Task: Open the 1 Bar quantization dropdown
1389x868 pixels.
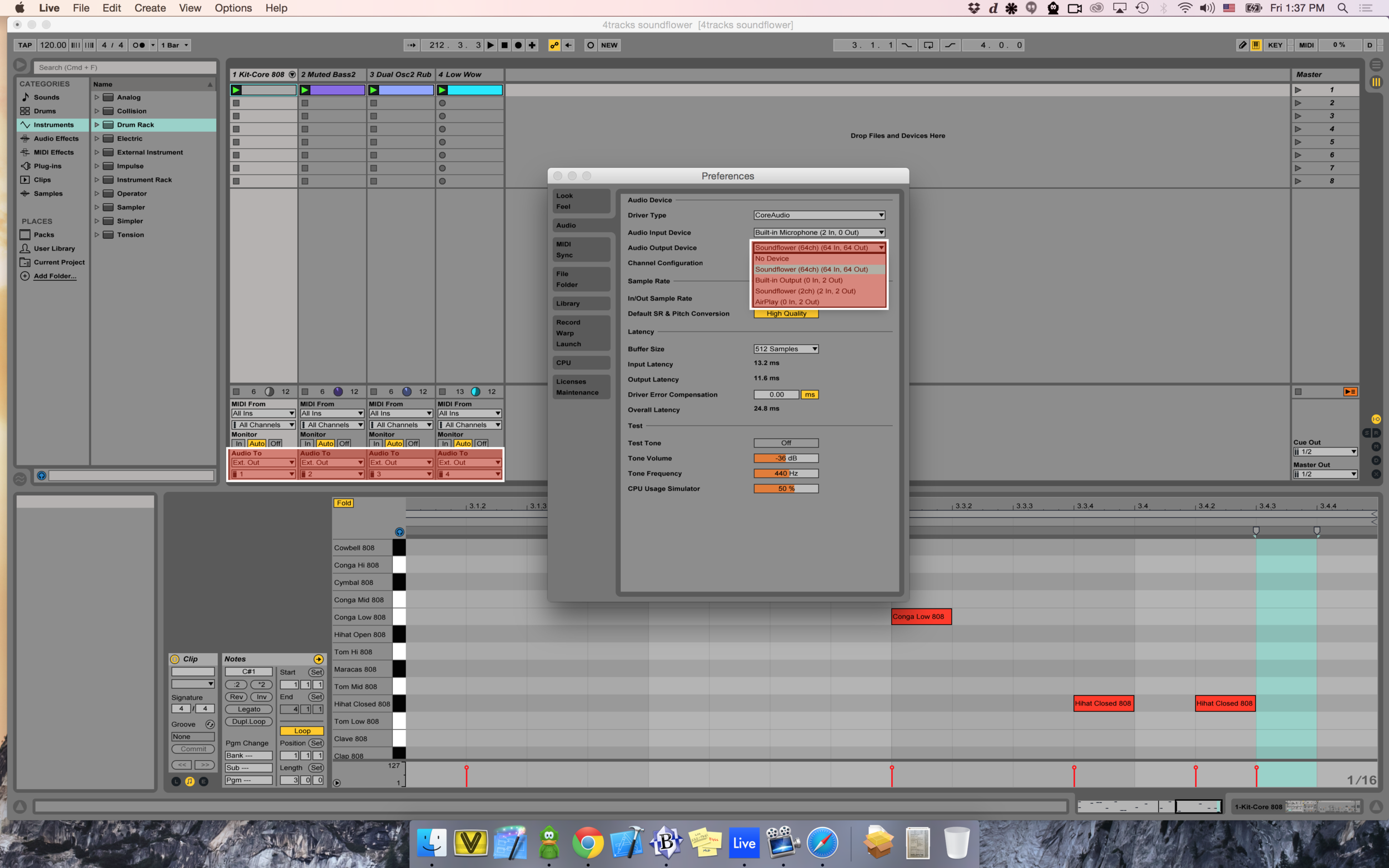Action: [174, 45]
